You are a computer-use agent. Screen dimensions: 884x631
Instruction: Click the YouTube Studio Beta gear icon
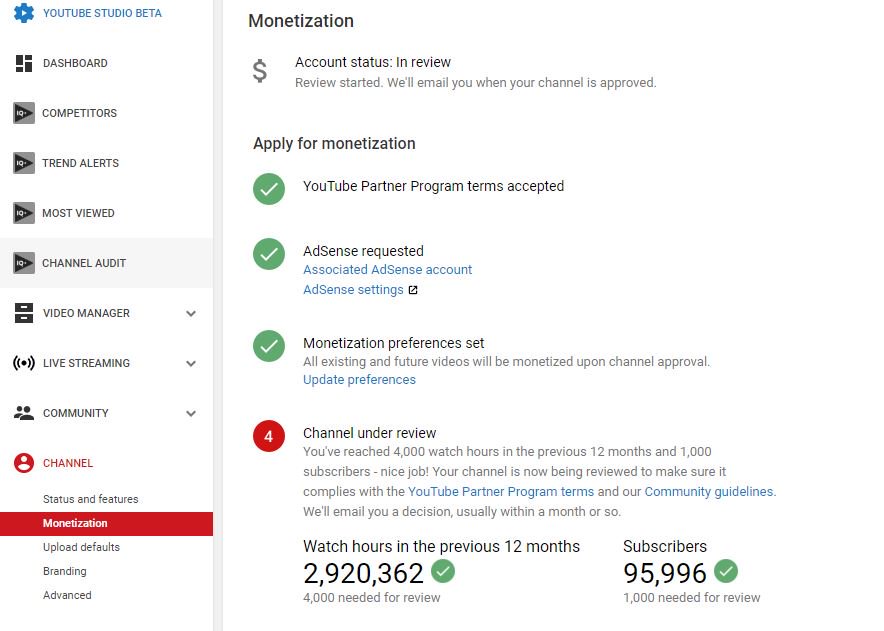[x=24, y=12]
